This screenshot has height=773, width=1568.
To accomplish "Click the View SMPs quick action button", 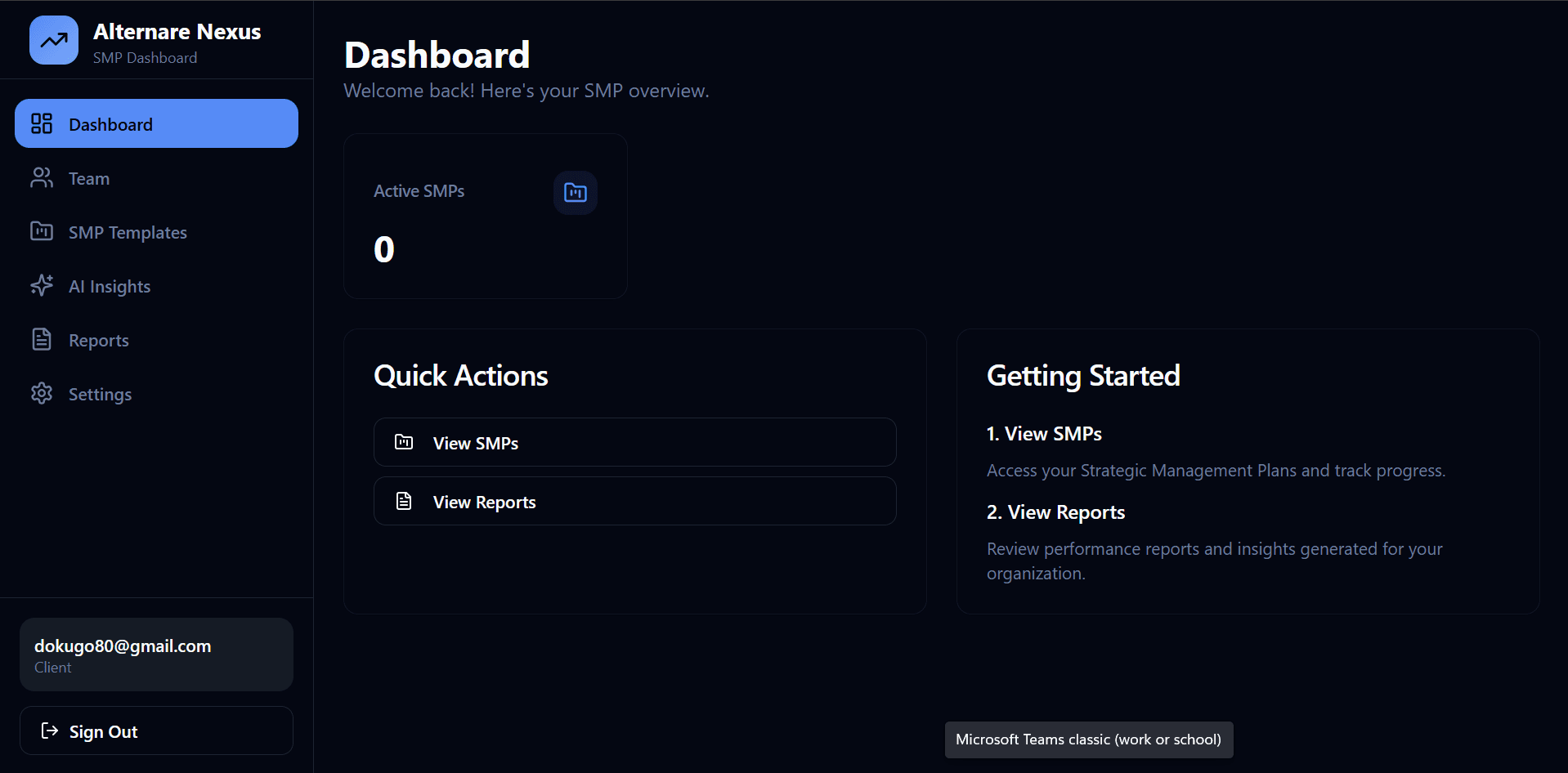I will [x=634, y=442].
